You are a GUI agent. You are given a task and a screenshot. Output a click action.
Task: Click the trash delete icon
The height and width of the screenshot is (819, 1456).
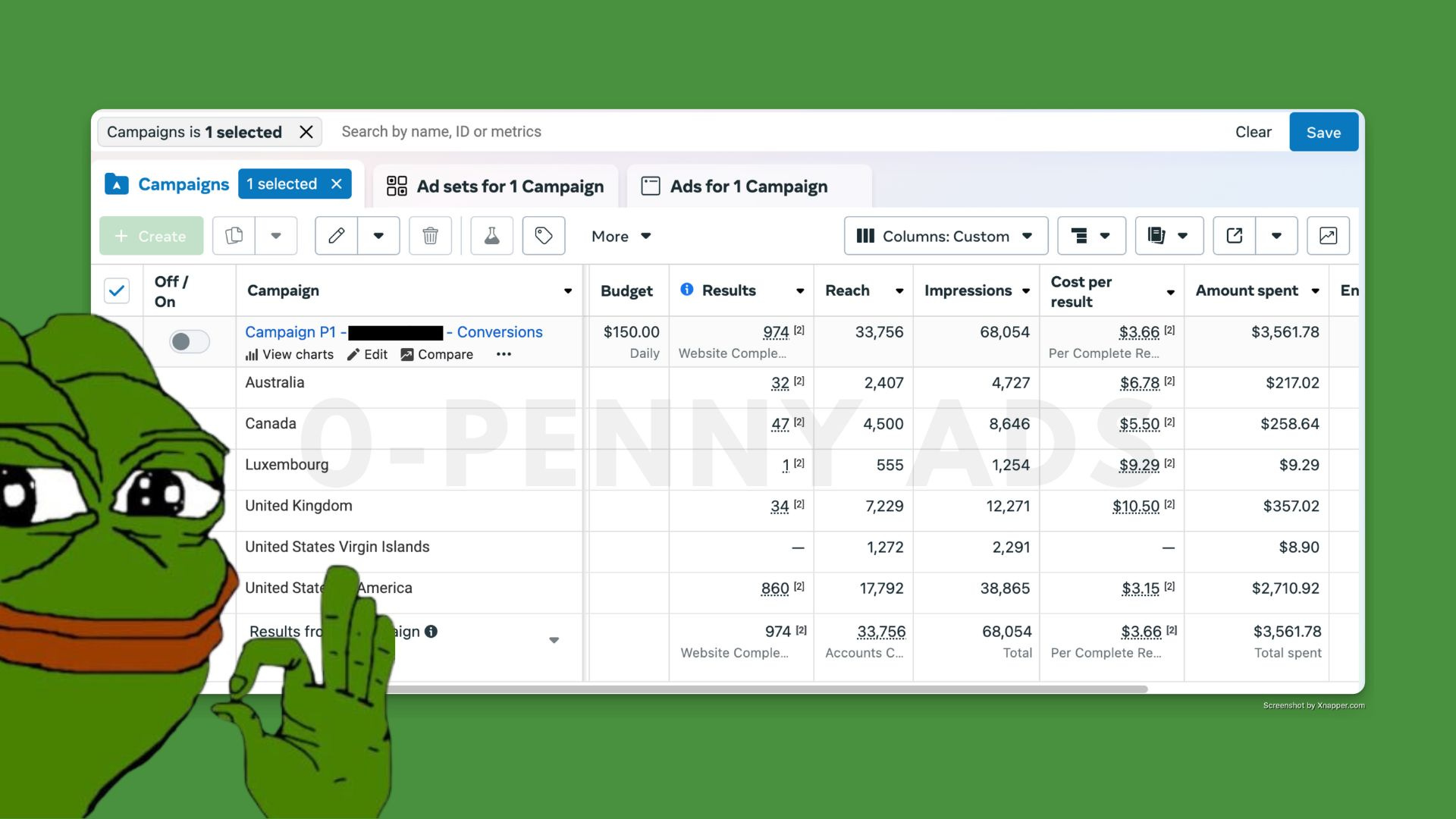pos(430,236)
